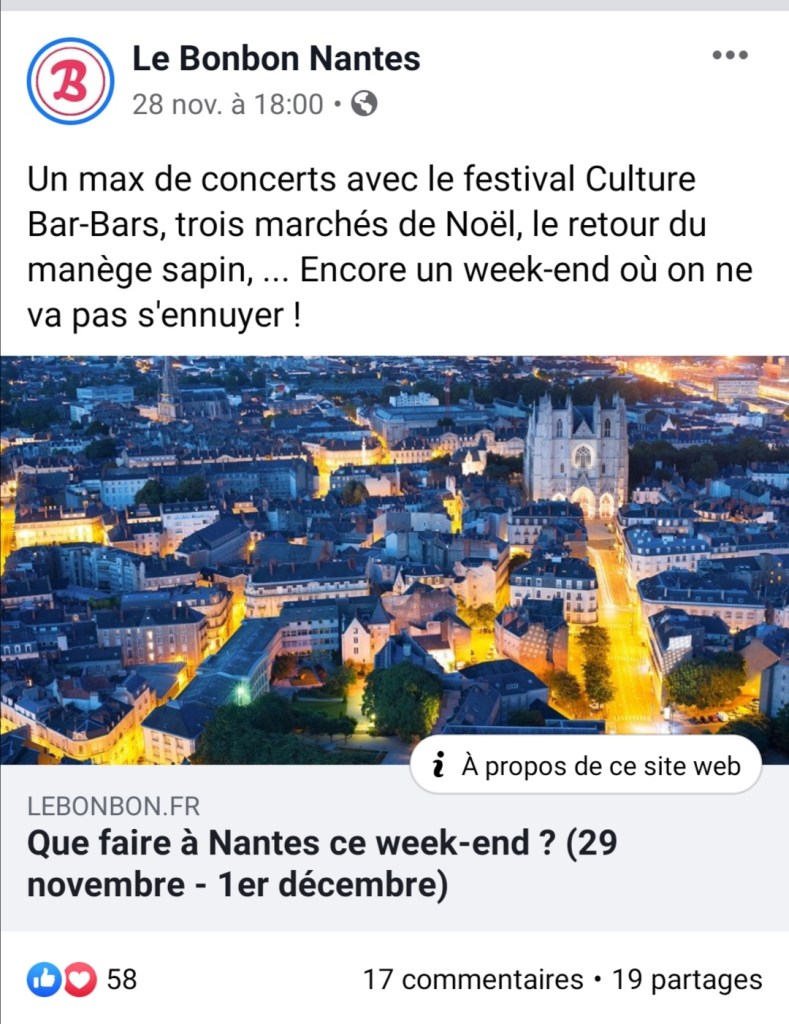
Task: Click the info 'i' icon
Action: point(438,767)
